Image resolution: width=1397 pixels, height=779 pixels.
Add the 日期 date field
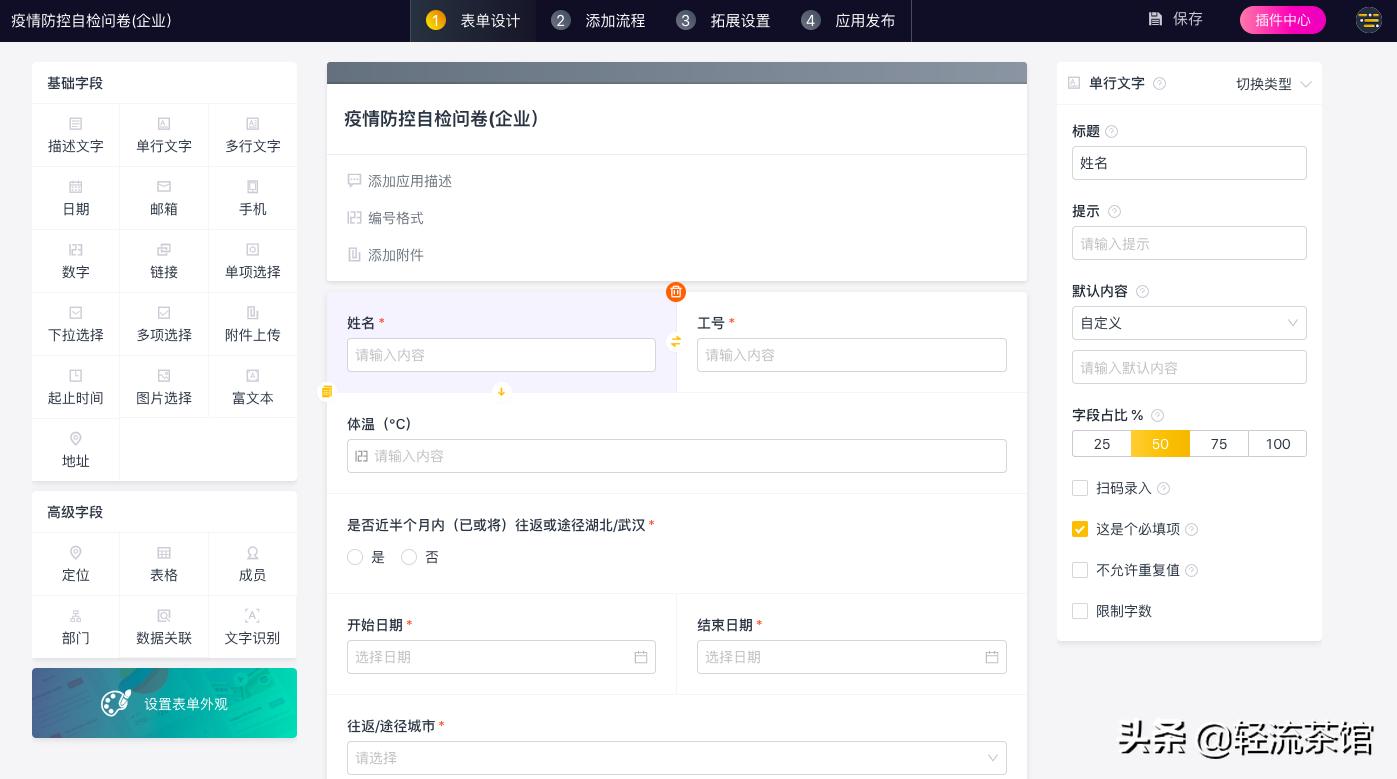point(76,198)
